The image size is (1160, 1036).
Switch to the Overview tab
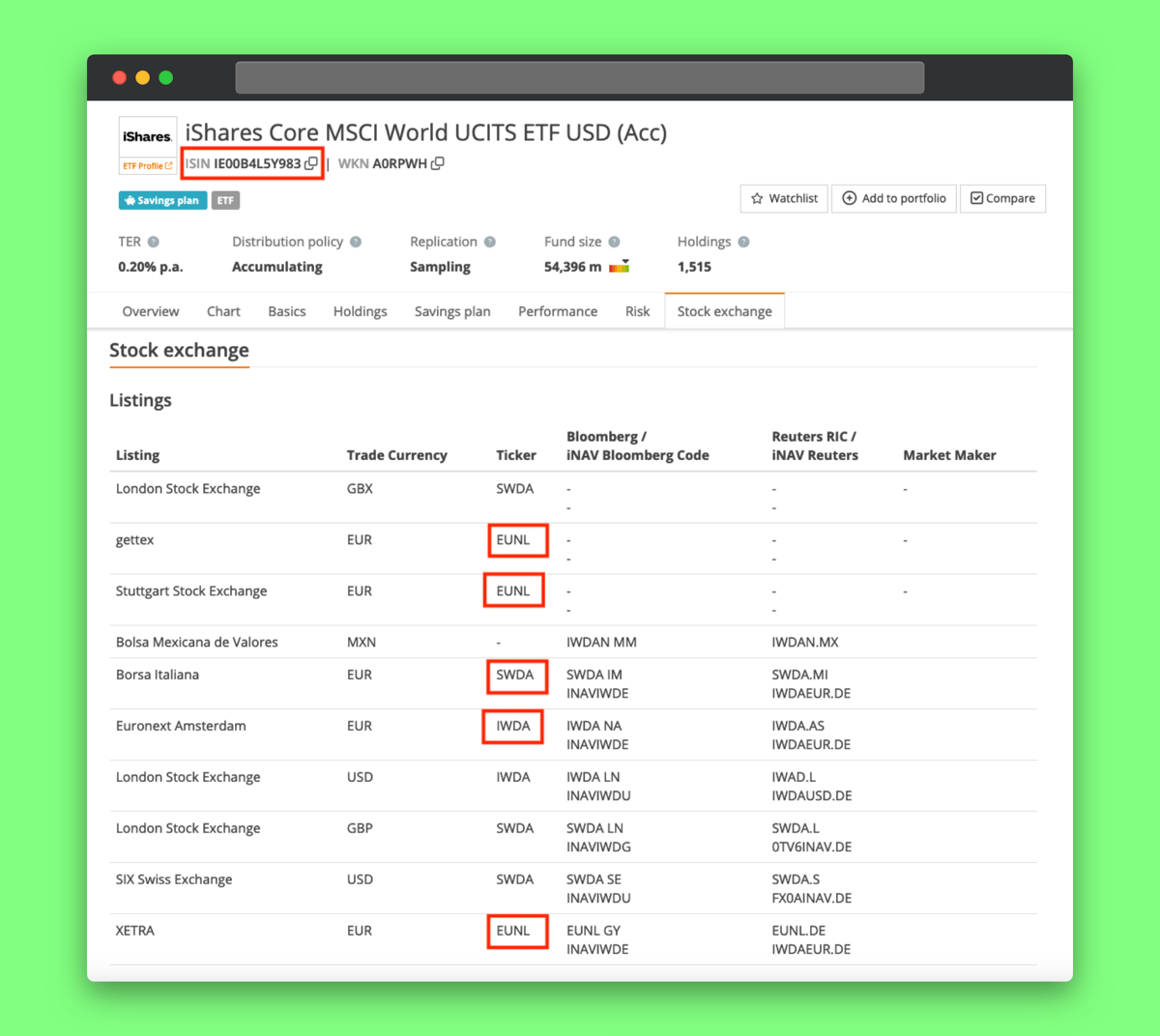(151, 311)
